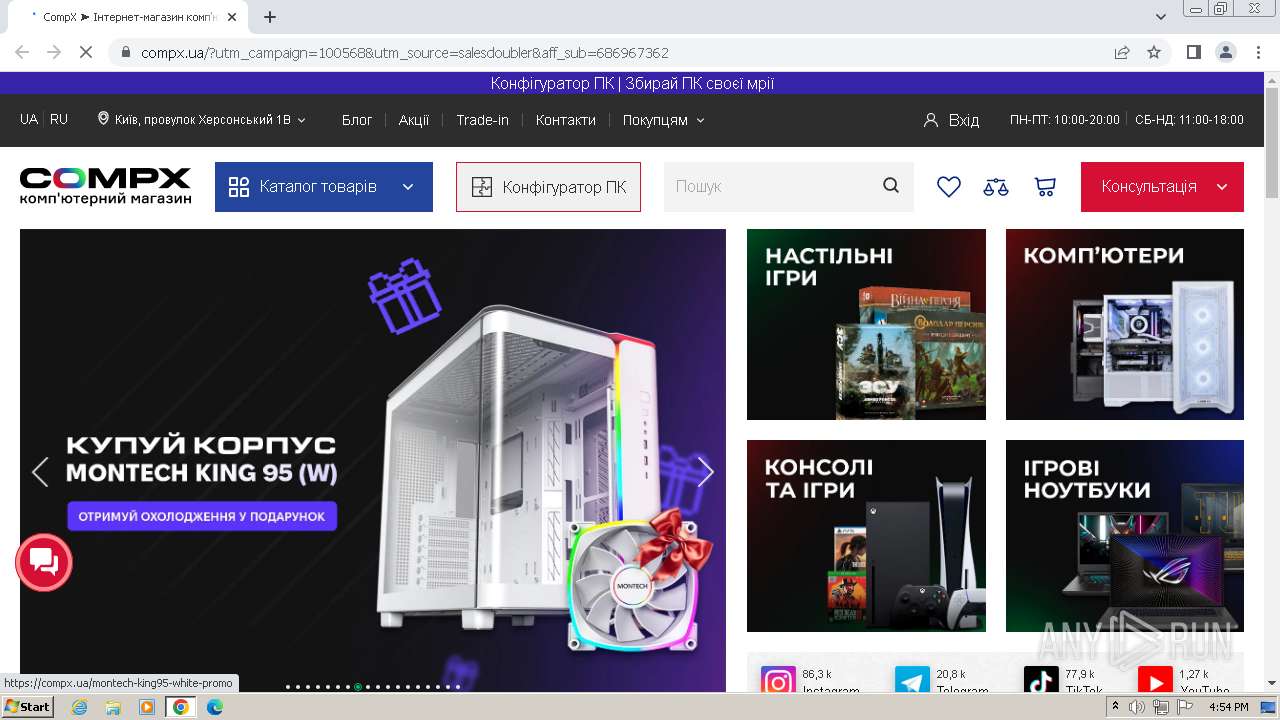
Task: Switch site language to RU
Action: 59,119
